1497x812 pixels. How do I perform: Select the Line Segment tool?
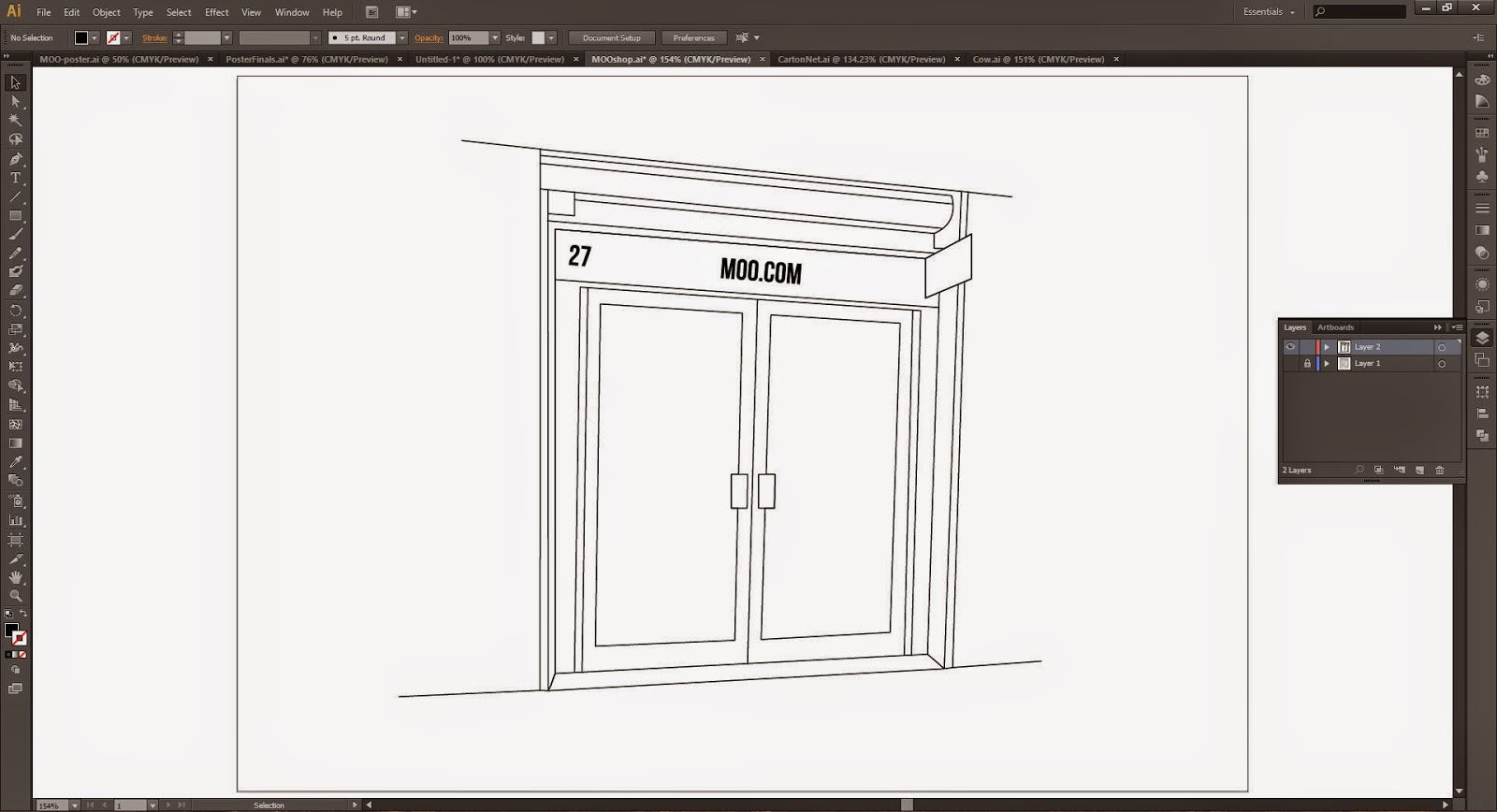pyautogui.click(x=15, y=197)
